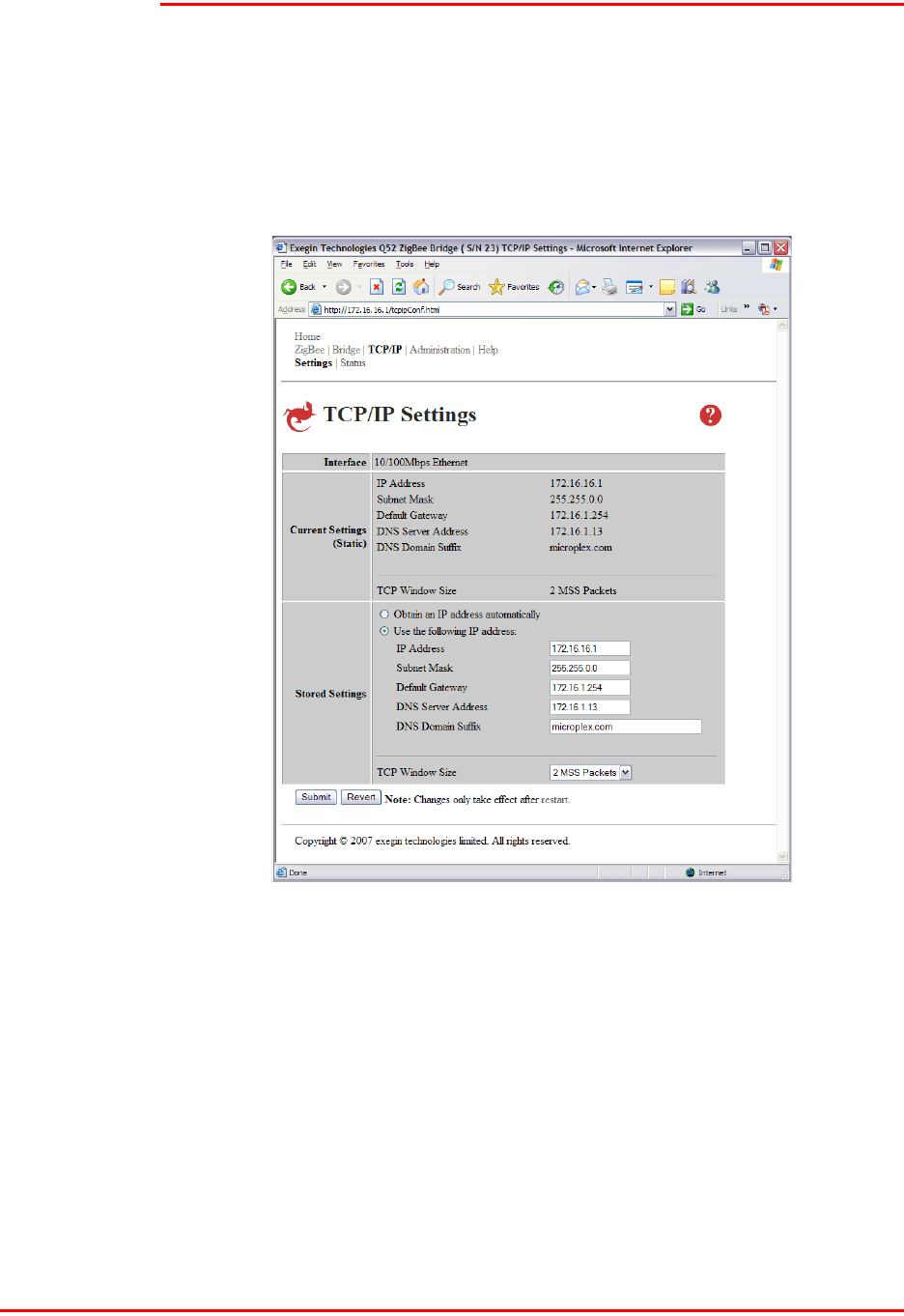
Task: Click the page icon in the address bar
Action: pyautogui.click(x=316, y=309)
